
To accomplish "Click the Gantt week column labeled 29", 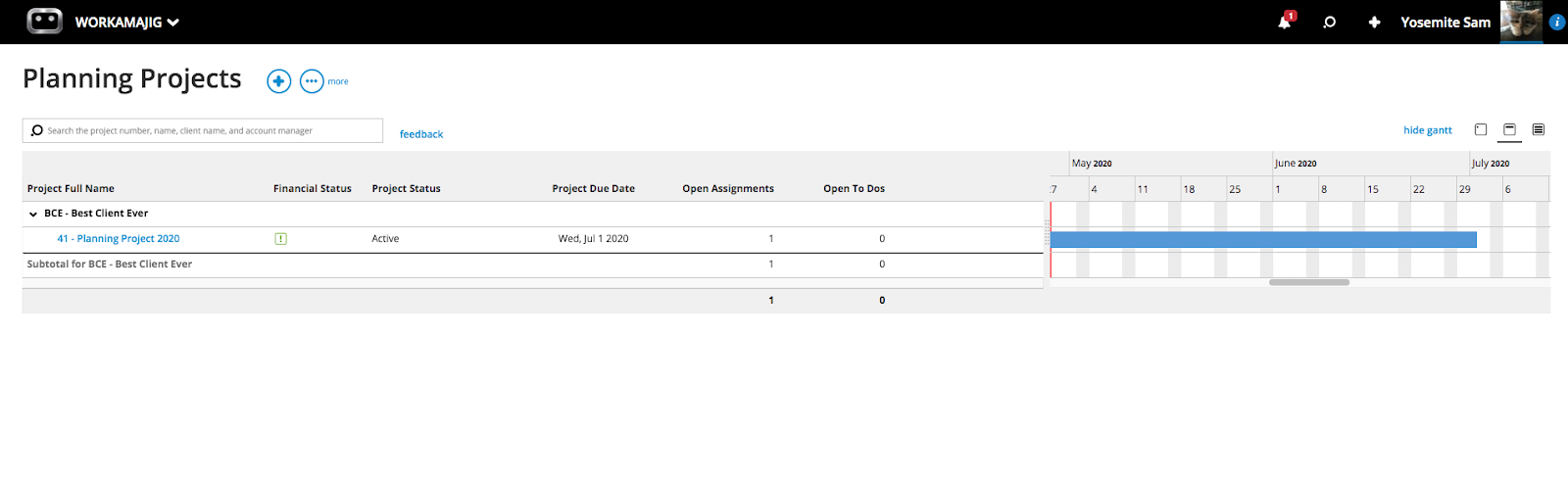I will point(1480,189).
